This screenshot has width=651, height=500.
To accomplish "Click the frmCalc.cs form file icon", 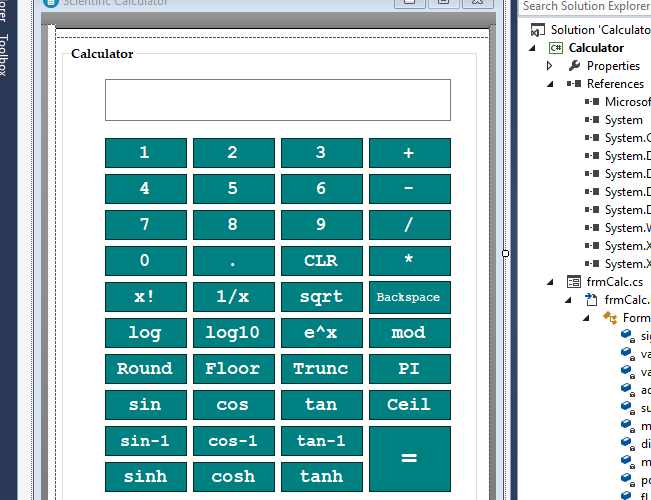I will tap(574, 282).
